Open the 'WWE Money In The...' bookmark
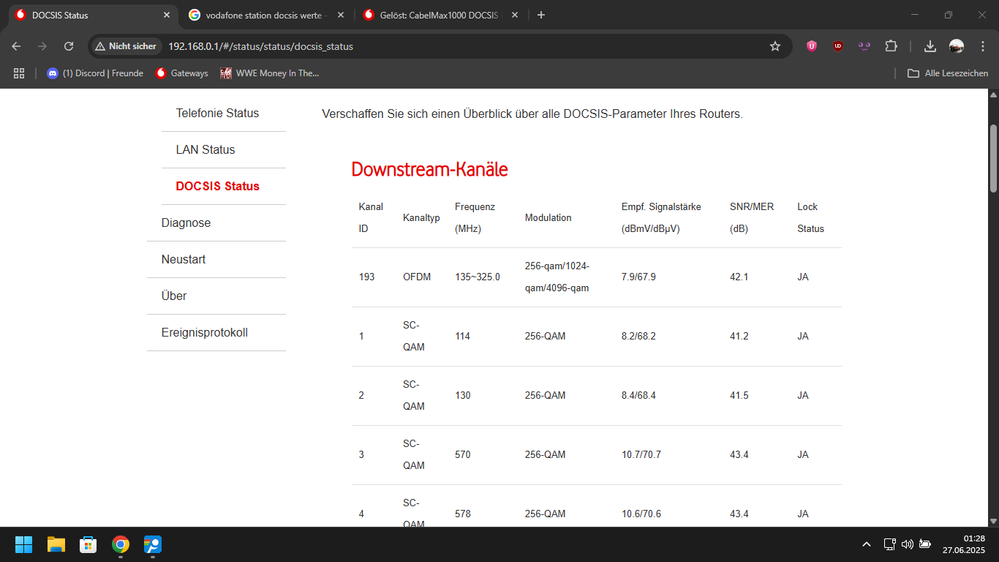Image resolution: width=999 pixels, height=562 pixels. click(270, 73)
